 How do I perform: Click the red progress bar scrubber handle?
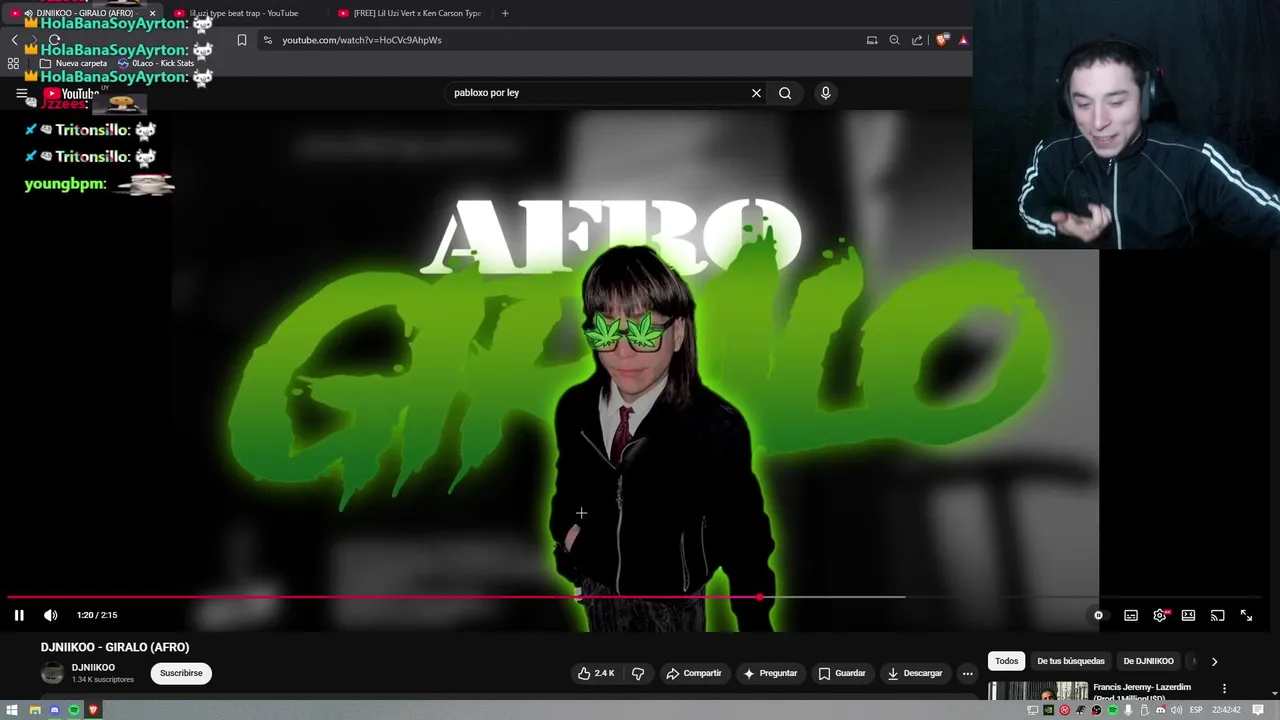click(x=759, y=597)
